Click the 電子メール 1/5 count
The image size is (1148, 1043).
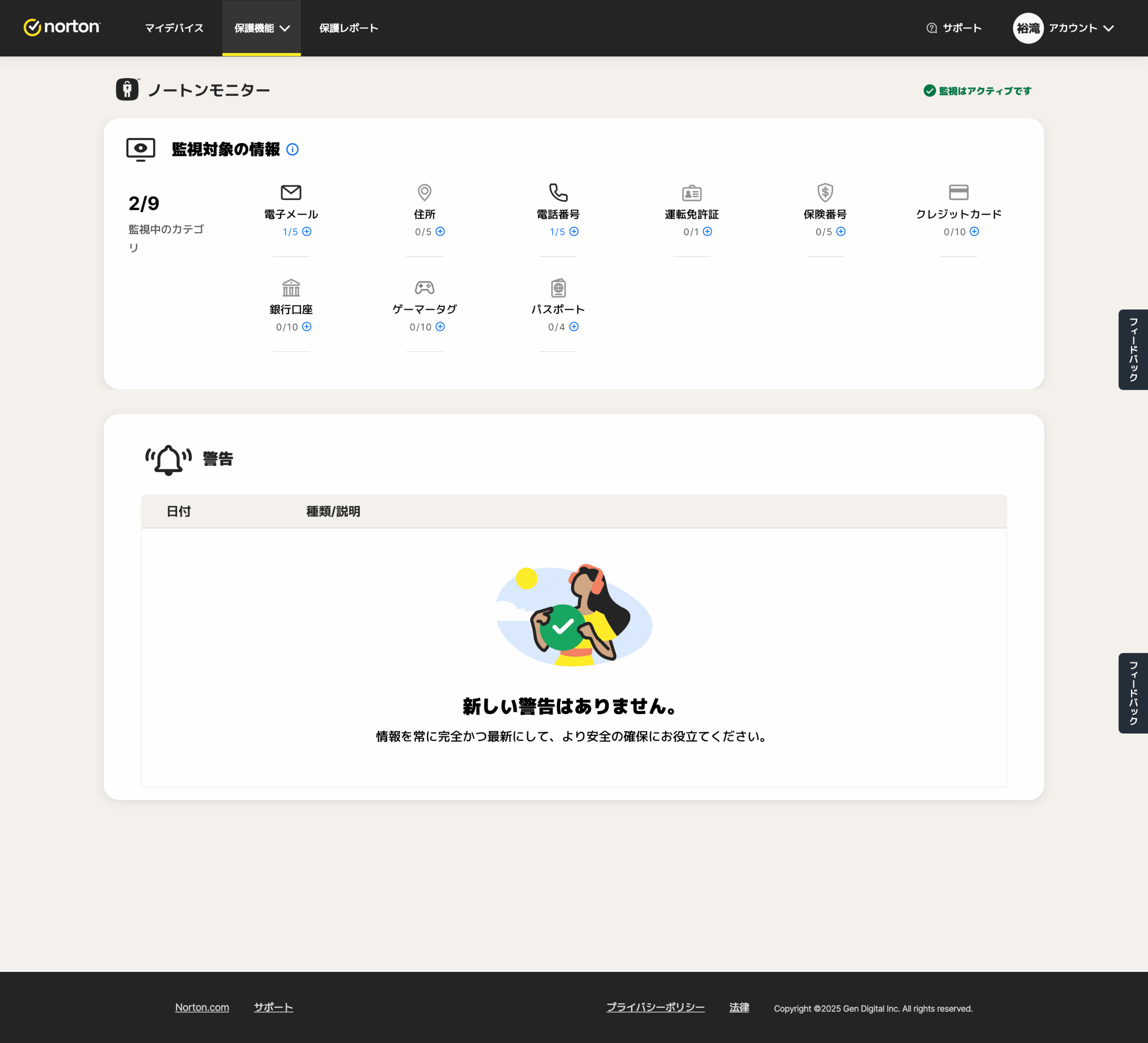pyautogui.click(x=291, y=232)
